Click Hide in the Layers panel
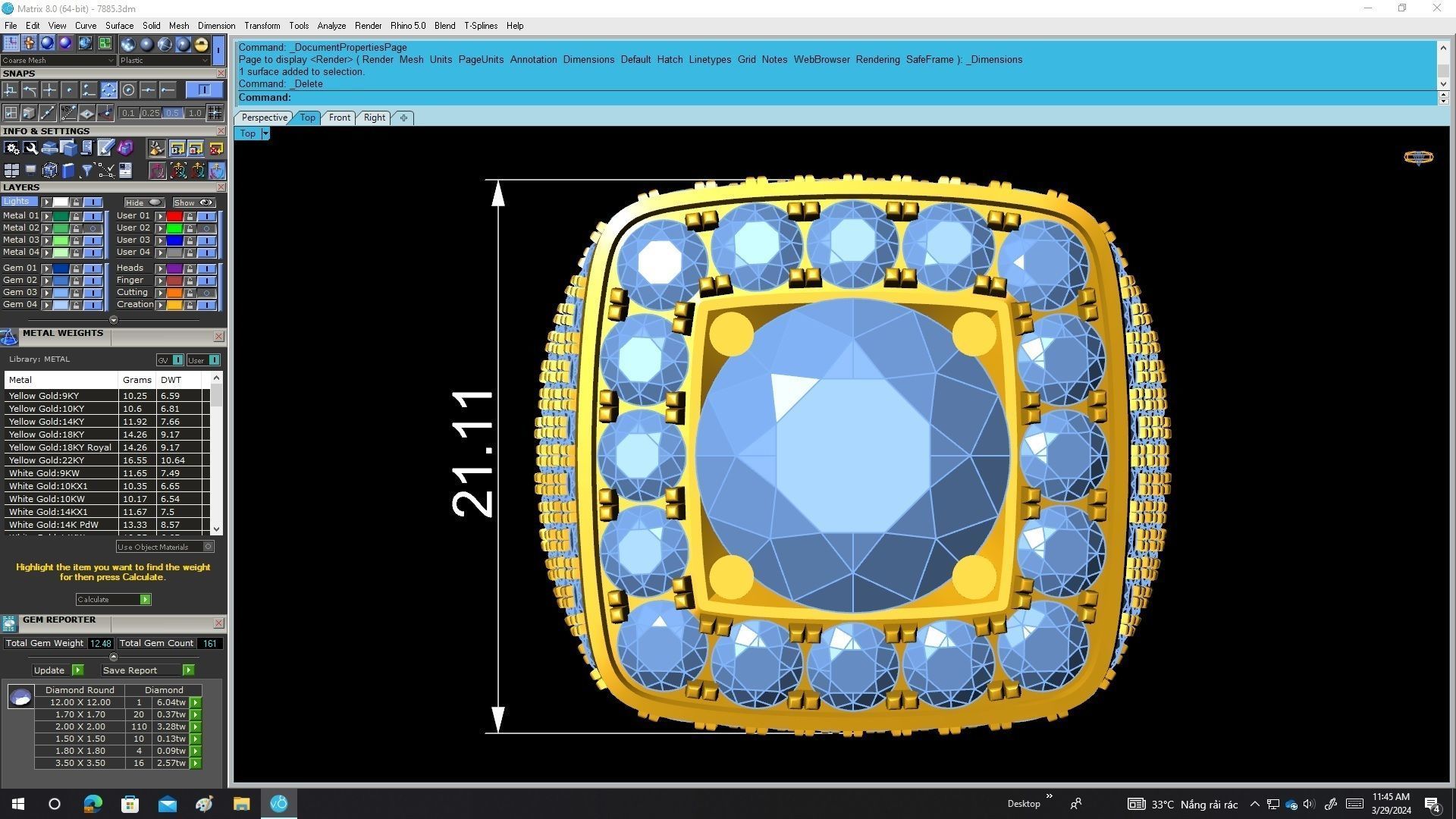Image resolution: width=1456 pixels, height=819 pixels. pos(144,202)
